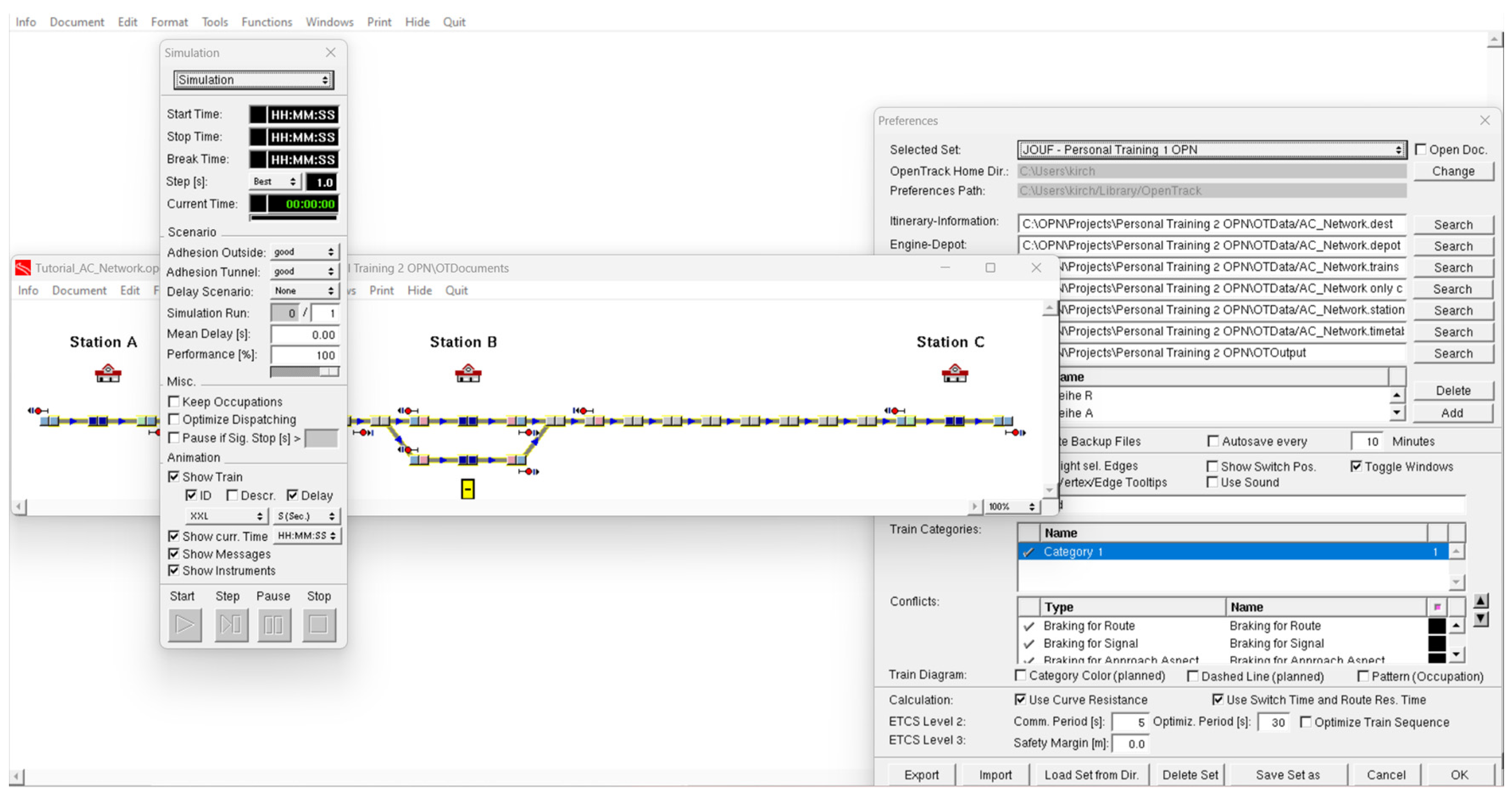Open the Delay Scenario dropdown
Screen dimensions: 1512x796
tap(304, 291)
